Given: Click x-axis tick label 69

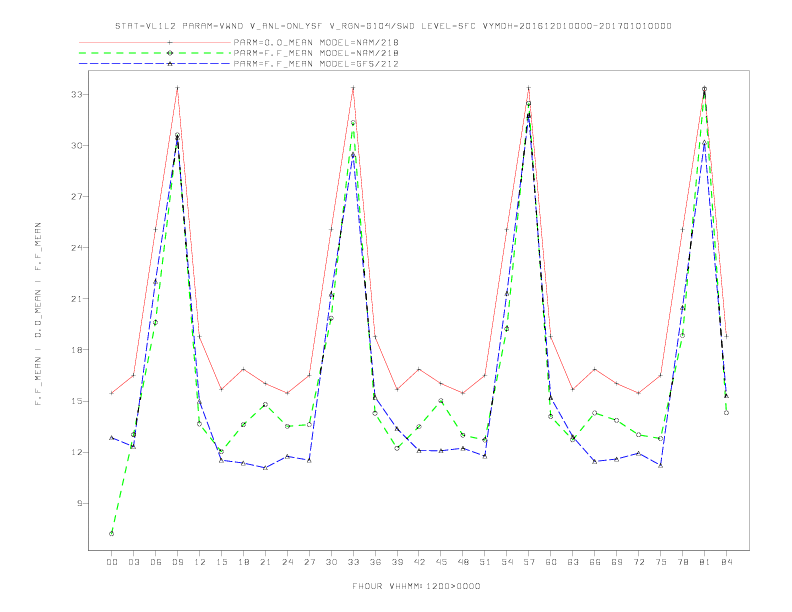Looking at the screenshot, I should 617,562.
